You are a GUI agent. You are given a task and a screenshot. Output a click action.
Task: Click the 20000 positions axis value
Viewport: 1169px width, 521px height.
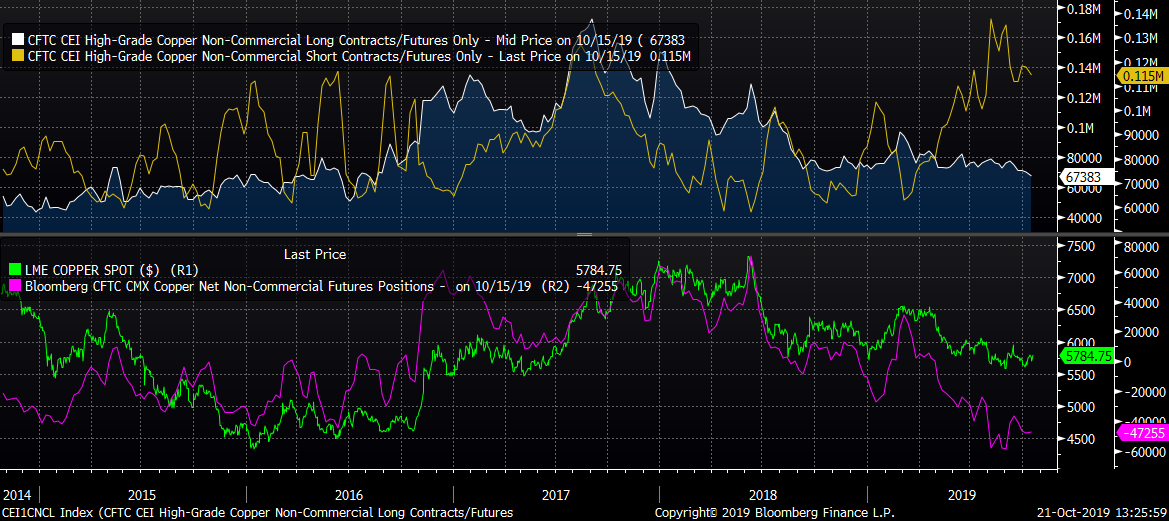[1140, 332]
